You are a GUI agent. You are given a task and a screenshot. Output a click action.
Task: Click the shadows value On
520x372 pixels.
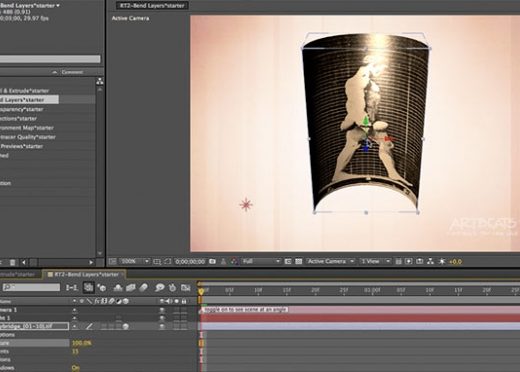[76, 368]
